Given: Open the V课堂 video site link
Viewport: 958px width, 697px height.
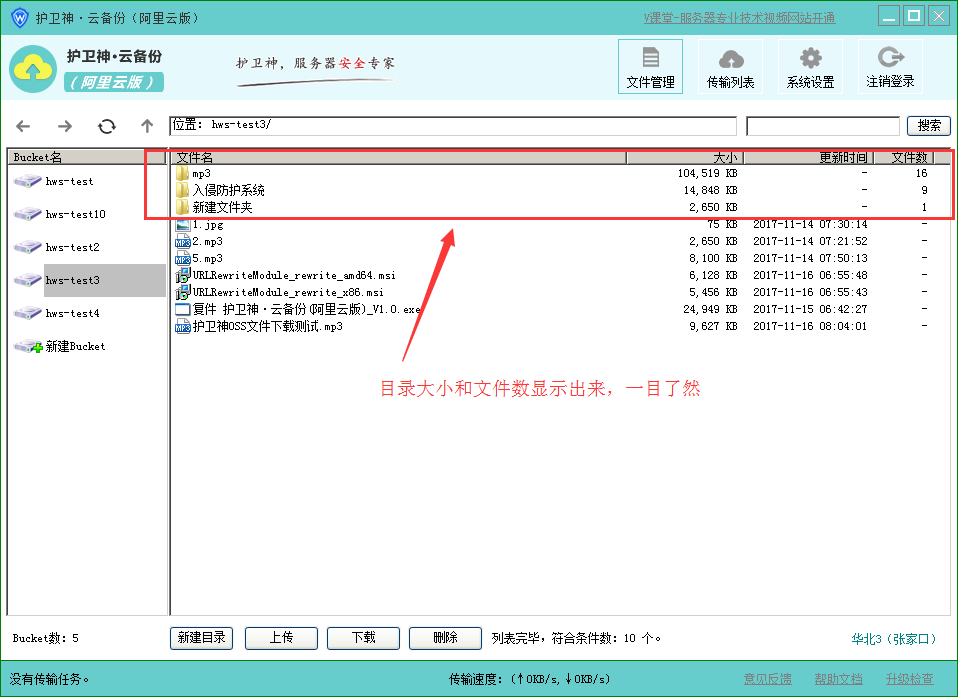Looking at the screenshot, I should coord(739,18).
